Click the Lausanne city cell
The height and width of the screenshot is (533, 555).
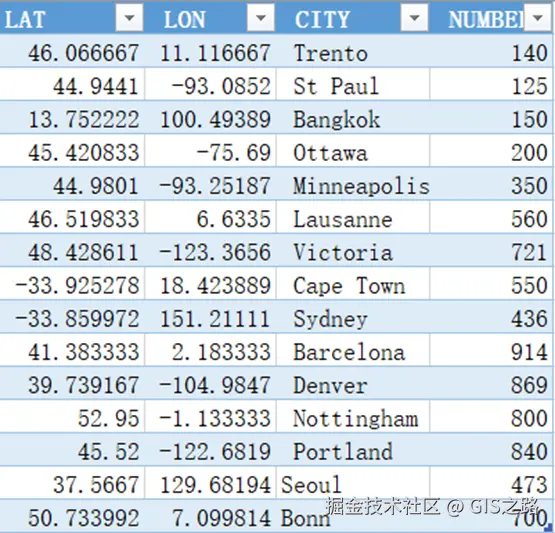click(x=353, y=217)
